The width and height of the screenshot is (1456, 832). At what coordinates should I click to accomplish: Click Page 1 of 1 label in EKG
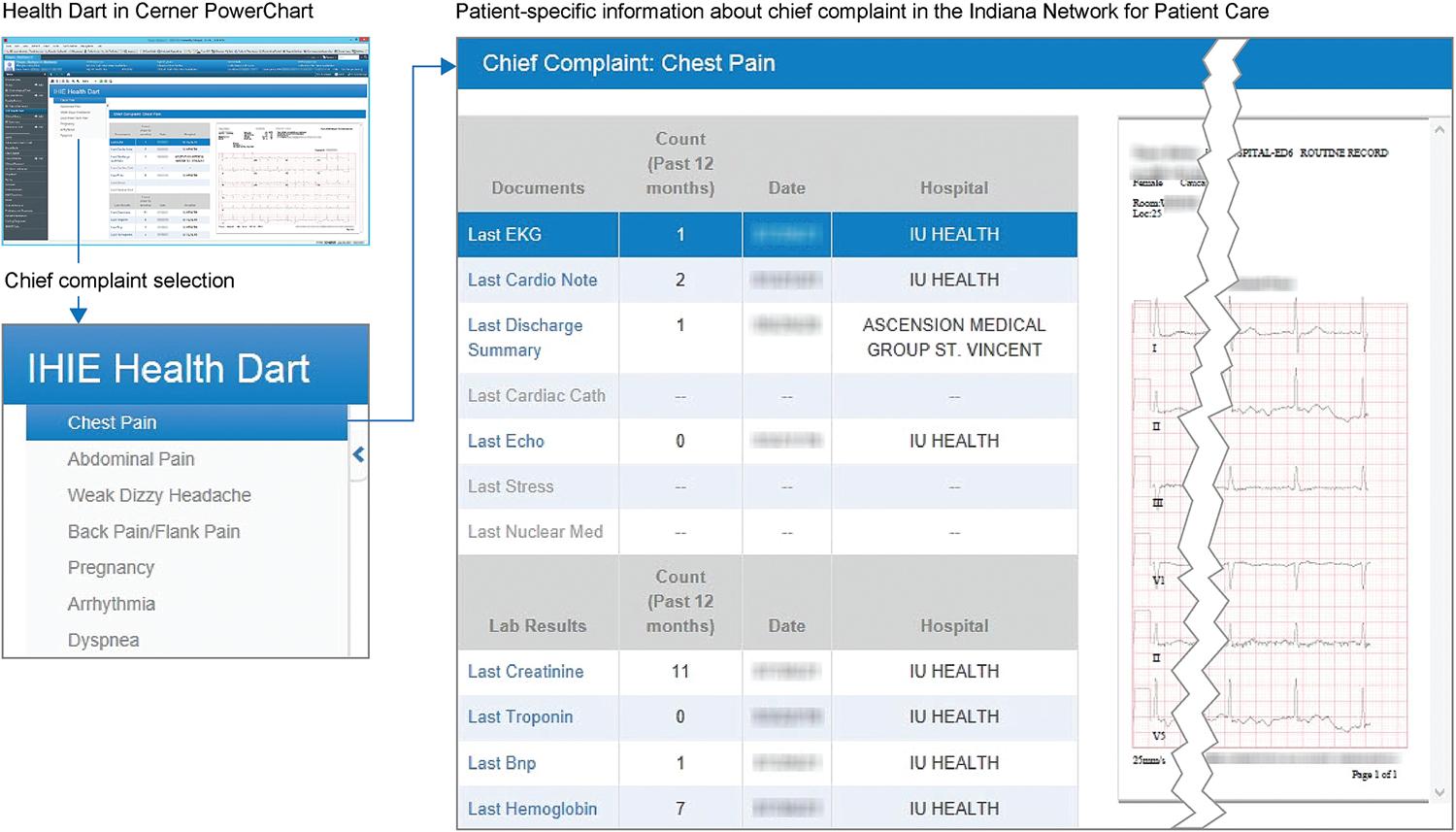[1374, 774]
